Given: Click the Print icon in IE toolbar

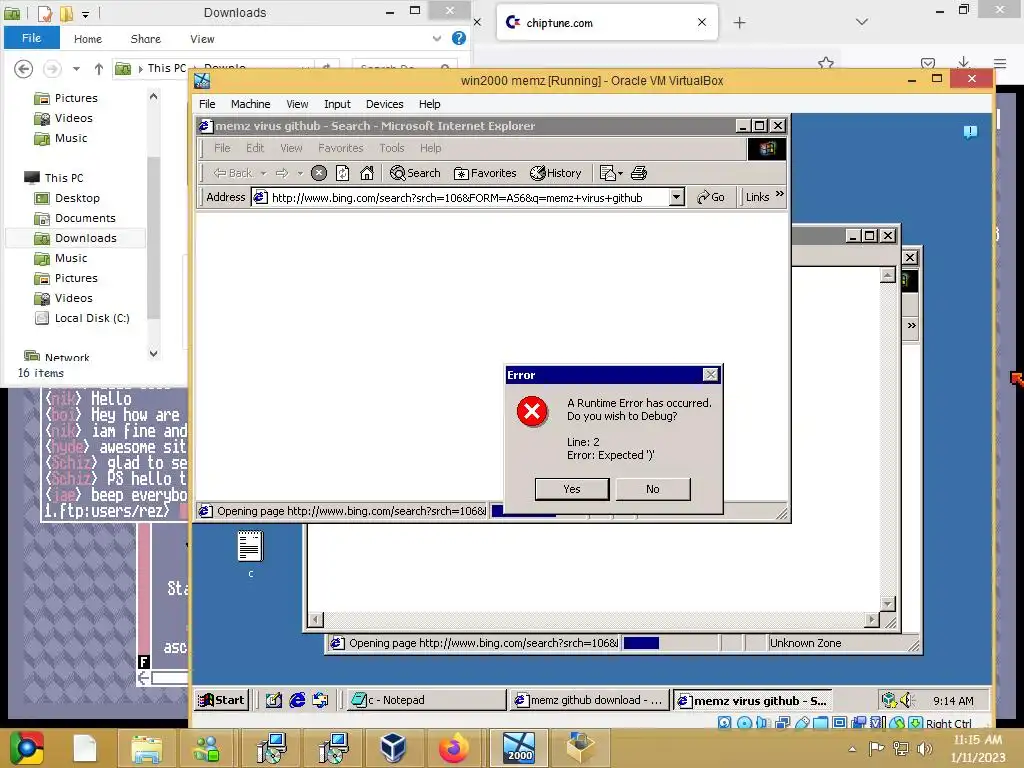Looking at the screenshot, I should click(x=639, y=173).
